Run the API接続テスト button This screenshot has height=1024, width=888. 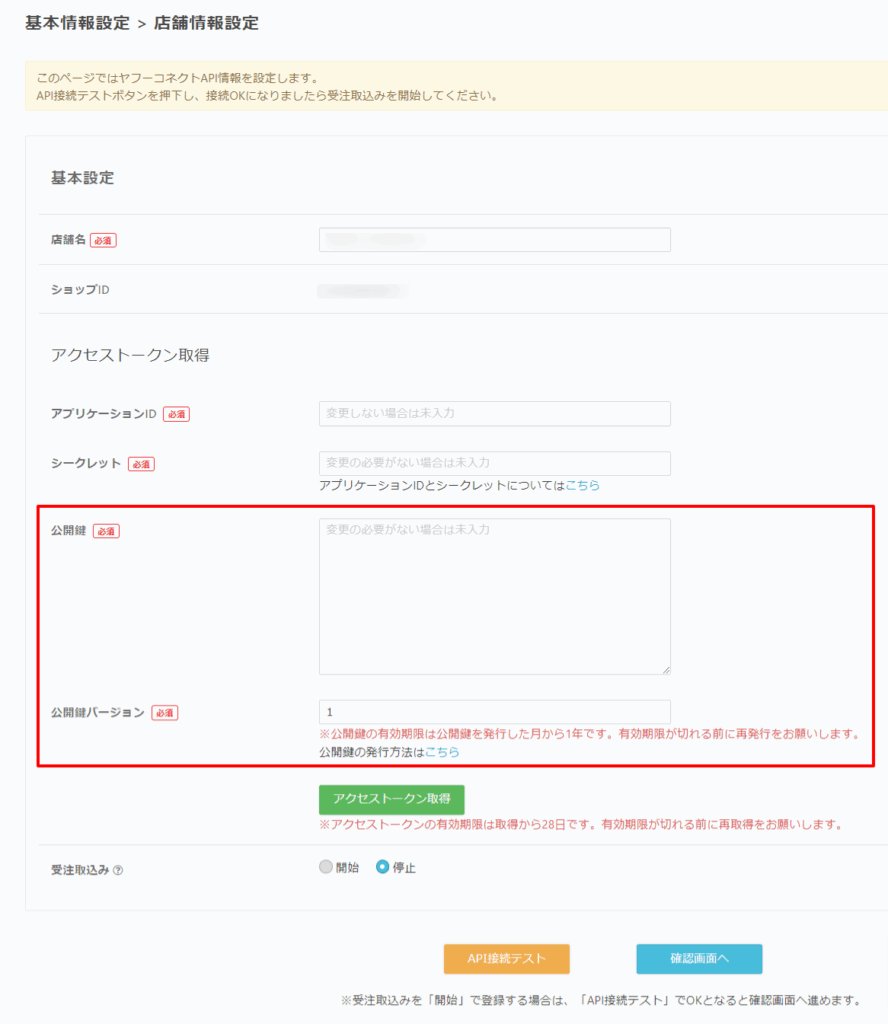[506, 958]
